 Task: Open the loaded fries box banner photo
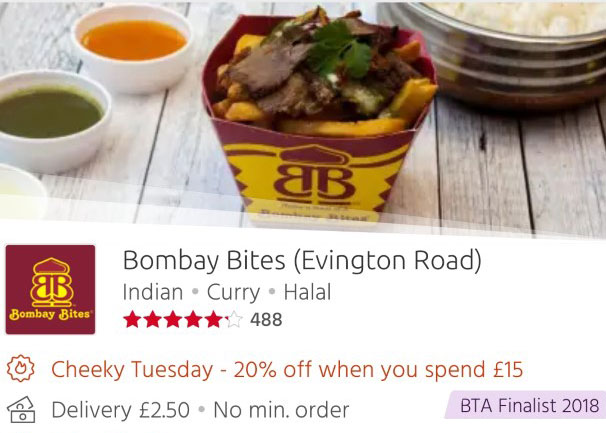pos(319,116)
